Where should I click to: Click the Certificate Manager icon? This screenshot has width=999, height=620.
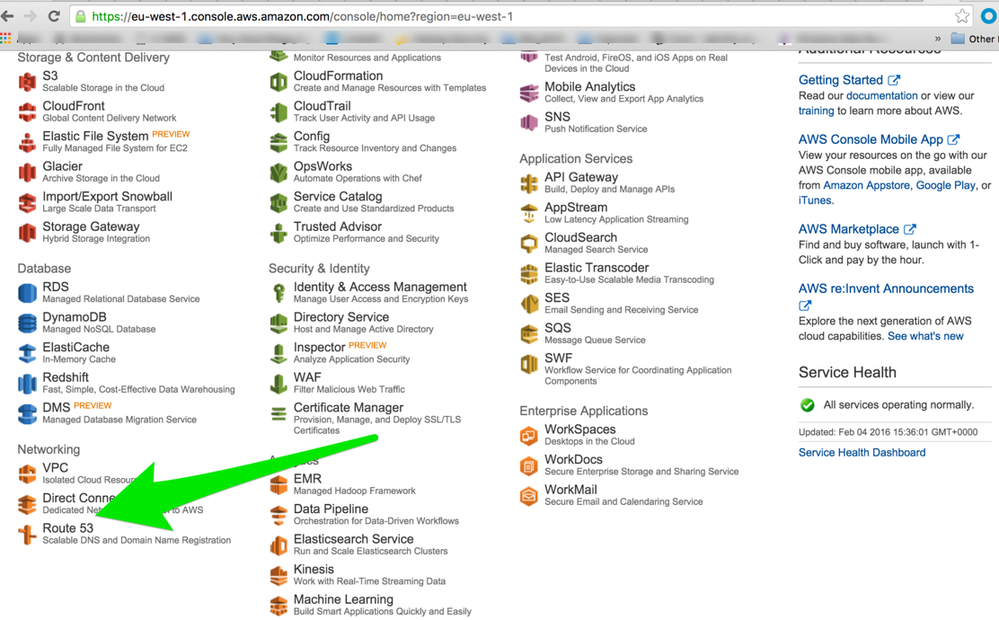coord(278,414)
